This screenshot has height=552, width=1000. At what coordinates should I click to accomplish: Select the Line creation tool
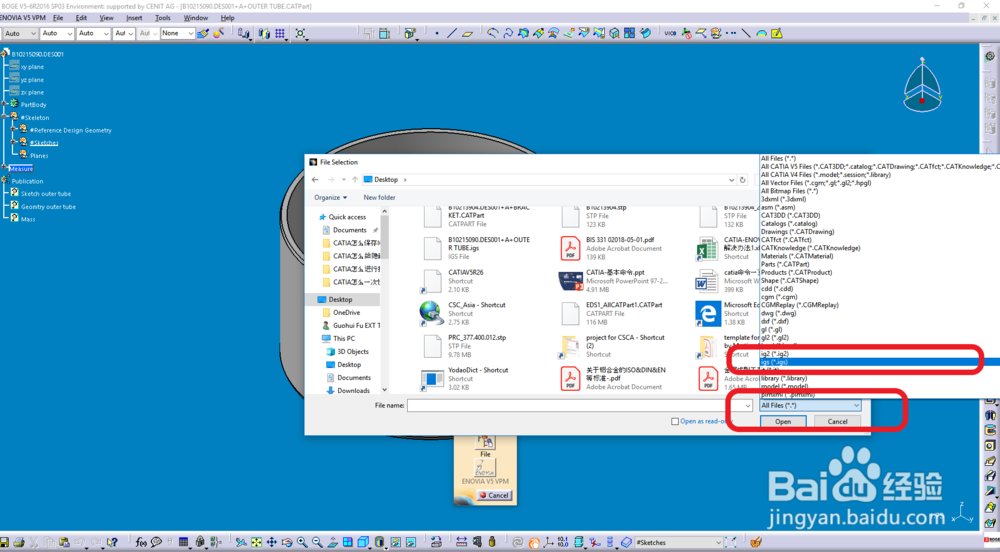tap(452, 33)
